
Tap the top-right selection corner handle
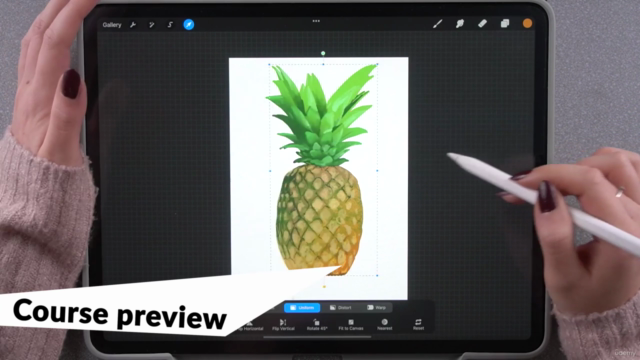click(x=377, y=64)
